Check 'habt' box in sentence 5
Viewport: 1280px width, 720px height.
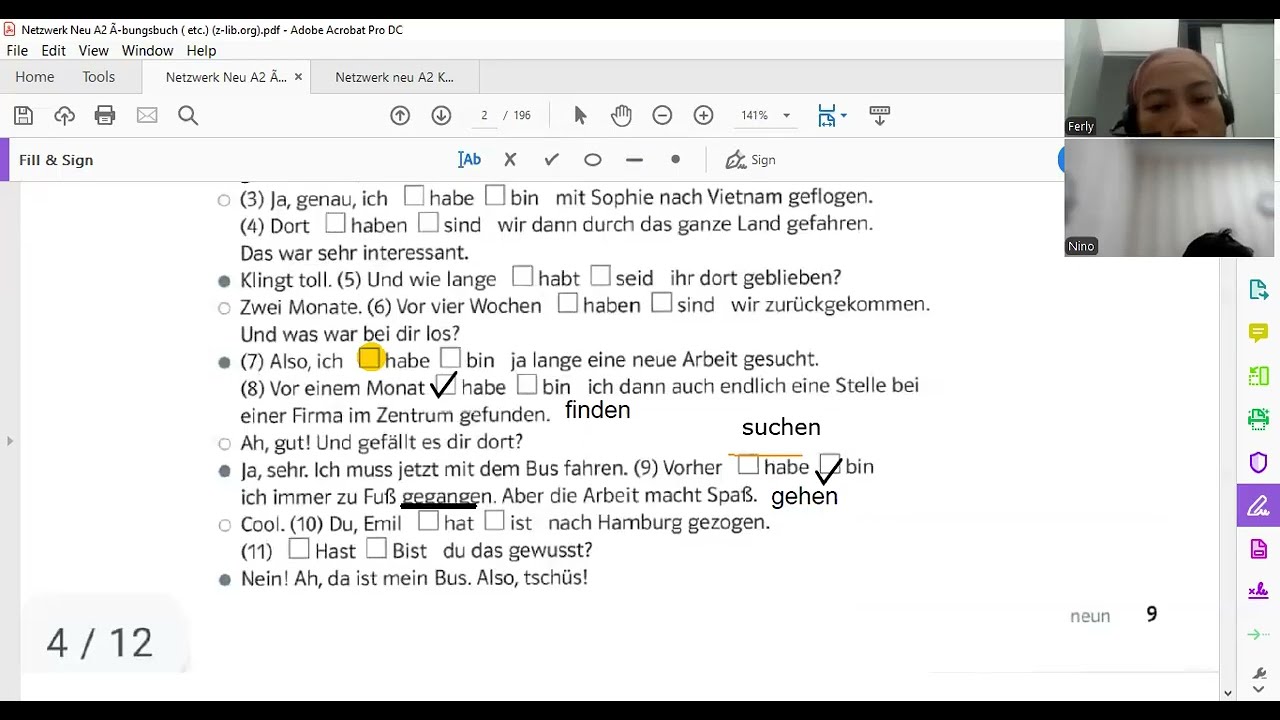[522, 275]
